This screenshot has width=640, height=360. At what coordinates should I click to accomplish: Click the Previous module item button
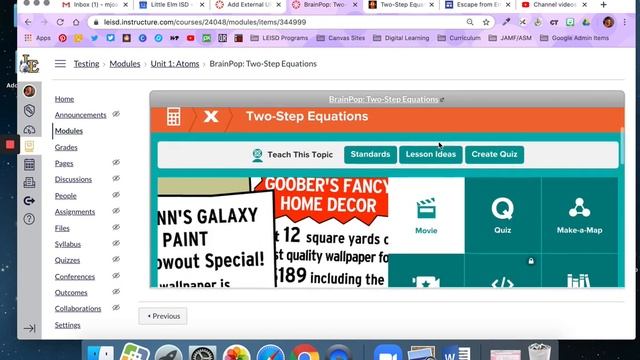163,316
